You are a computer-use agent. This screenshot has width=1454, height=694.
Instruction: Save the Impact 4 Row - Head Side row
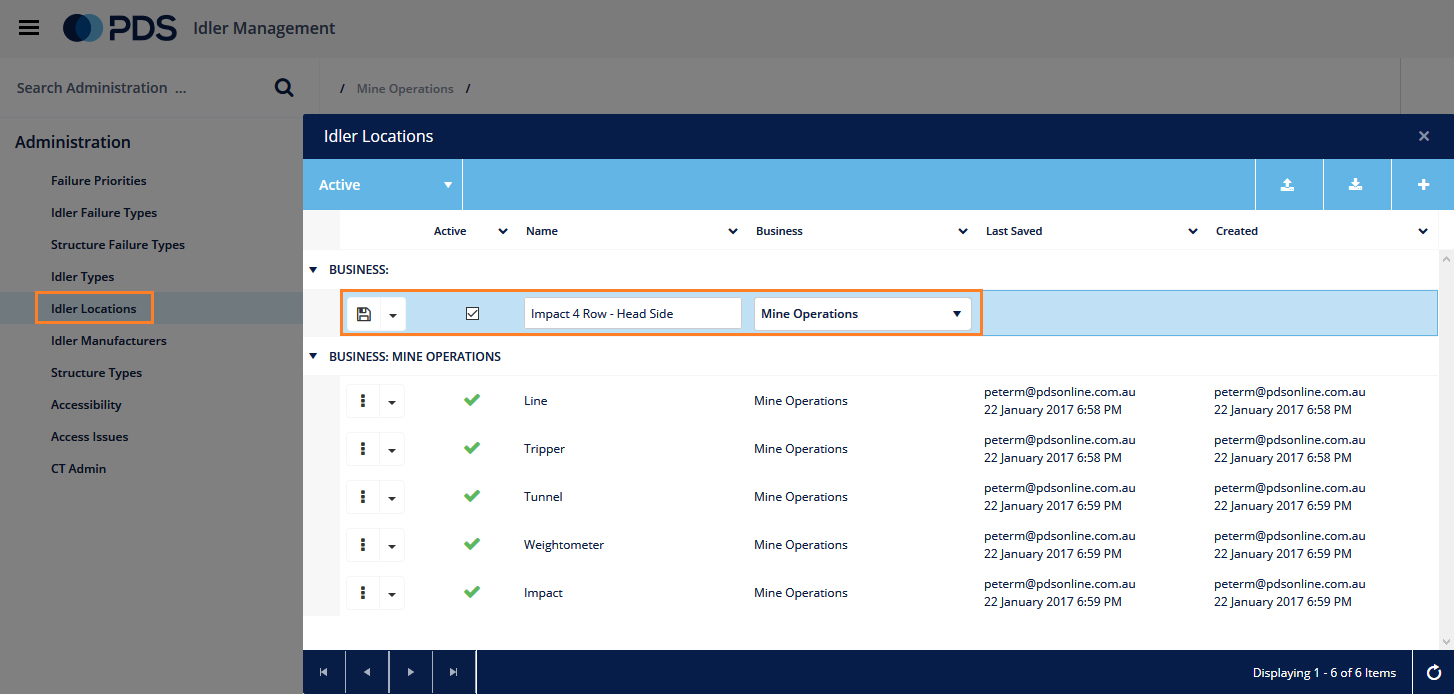point(364,314)
